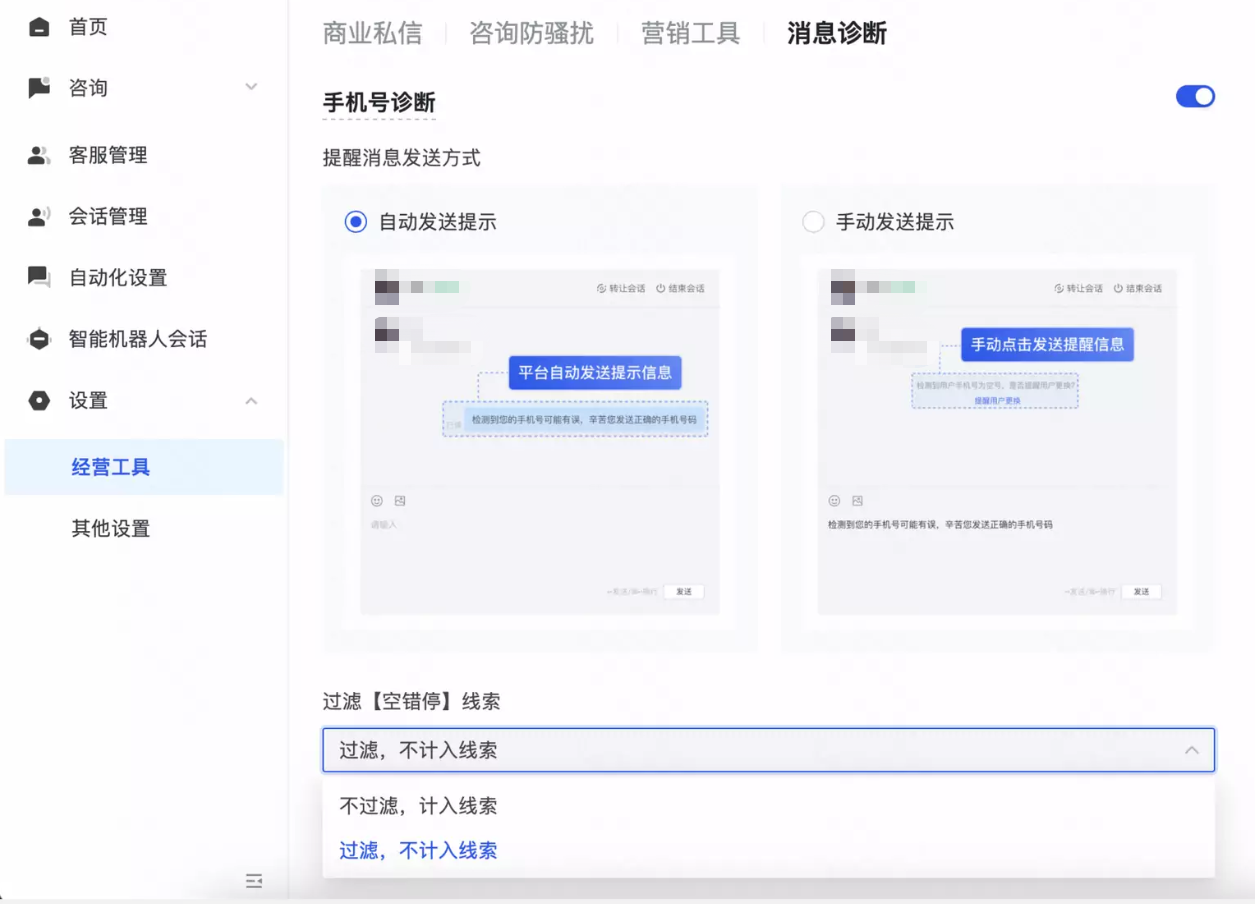Open the 首页 home icon in sidebar
Screen dimensions: 1255x904
(36, 27)
